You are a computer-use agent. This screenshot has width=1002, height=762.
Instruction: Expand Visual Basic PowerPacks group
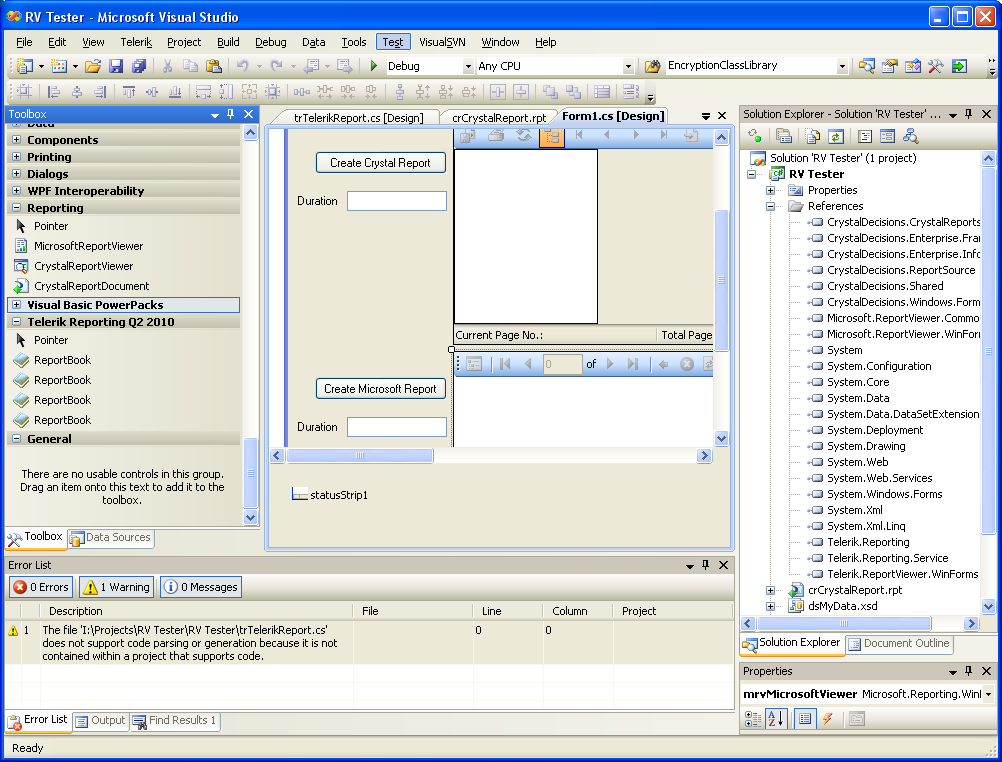(x=17, y=305)
